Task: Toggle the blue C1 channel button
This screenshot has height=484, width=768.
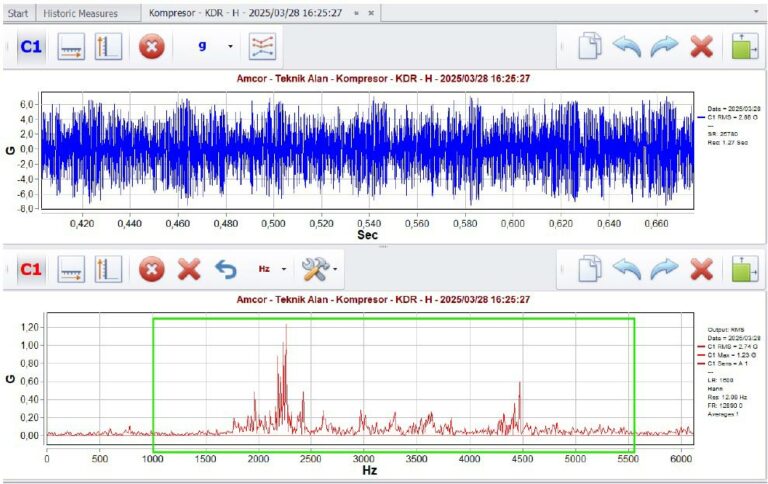Action: 31,47
